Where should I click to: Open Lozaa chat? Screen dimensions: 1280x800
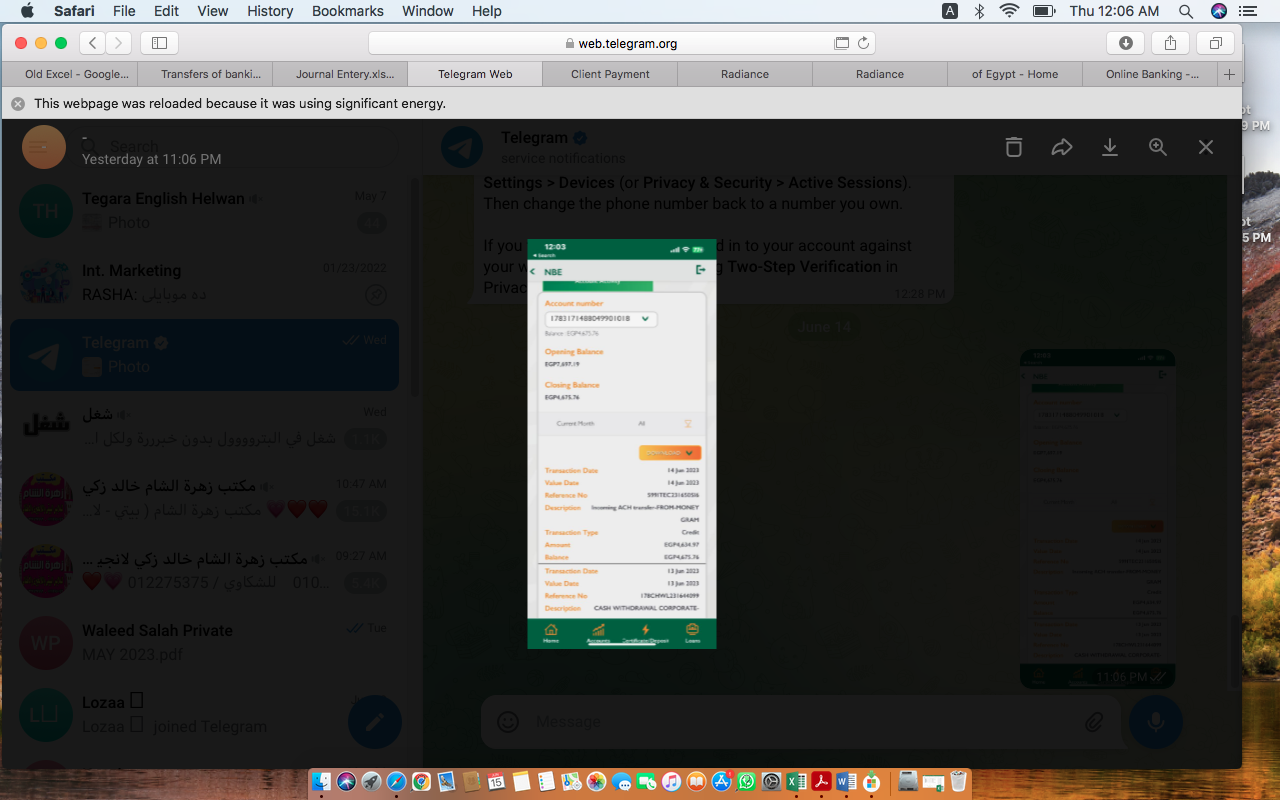[205, 714]
